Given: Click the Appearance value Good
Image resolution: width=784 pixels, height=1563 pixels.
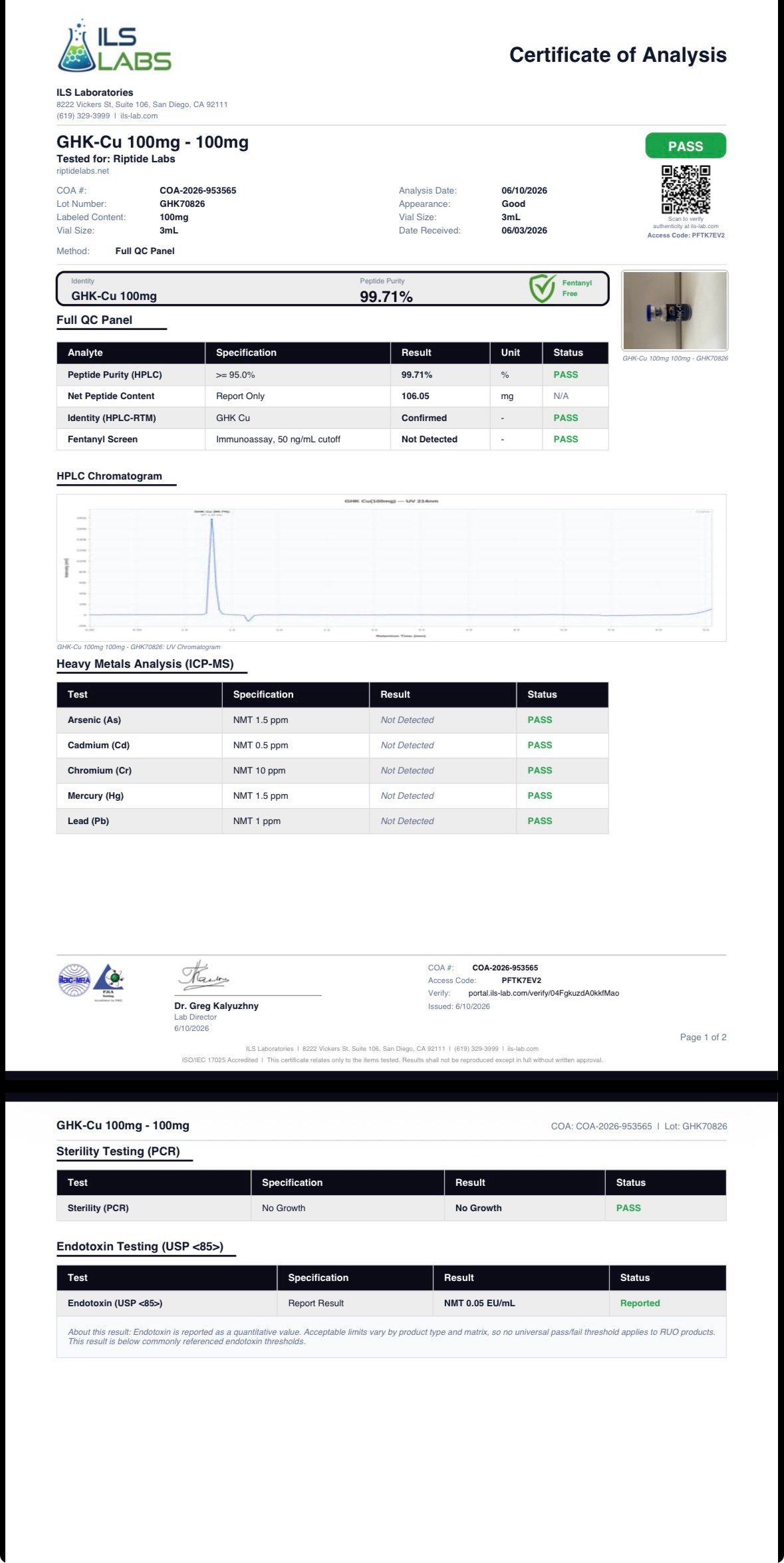Looking at the screenshot, I should pos(513,204).
